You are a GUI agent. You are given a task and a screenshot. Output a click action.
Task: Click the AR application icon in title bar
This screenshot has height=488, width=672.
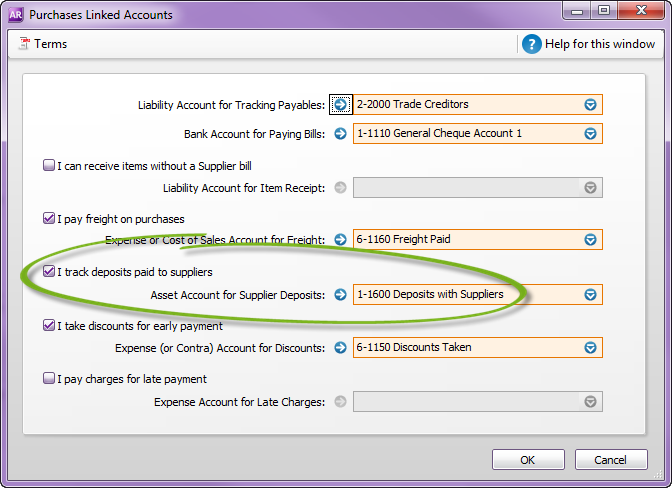point(16,14)
